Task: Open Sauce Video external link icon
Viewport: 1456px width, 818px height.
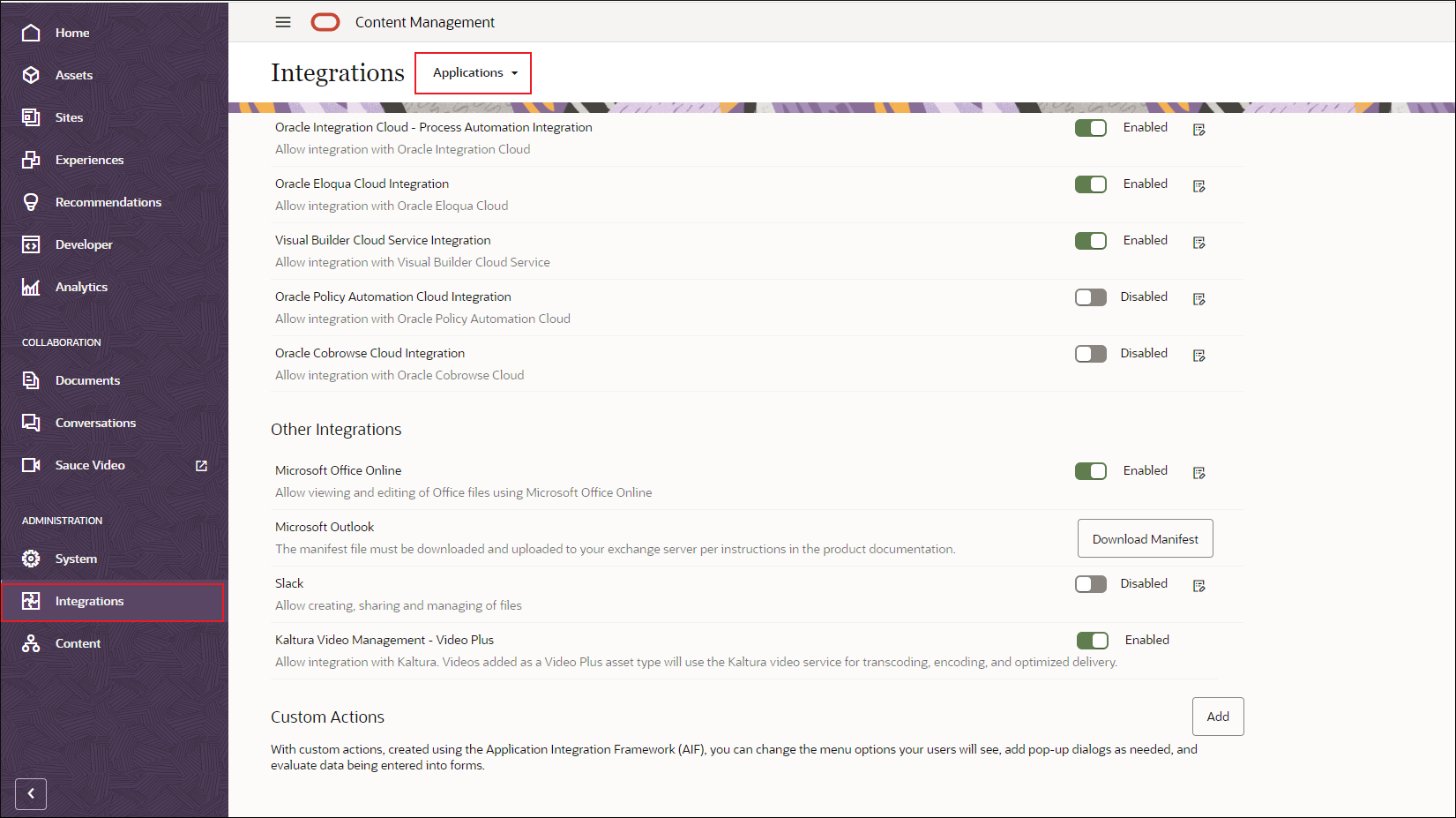Action: (201, 465)
